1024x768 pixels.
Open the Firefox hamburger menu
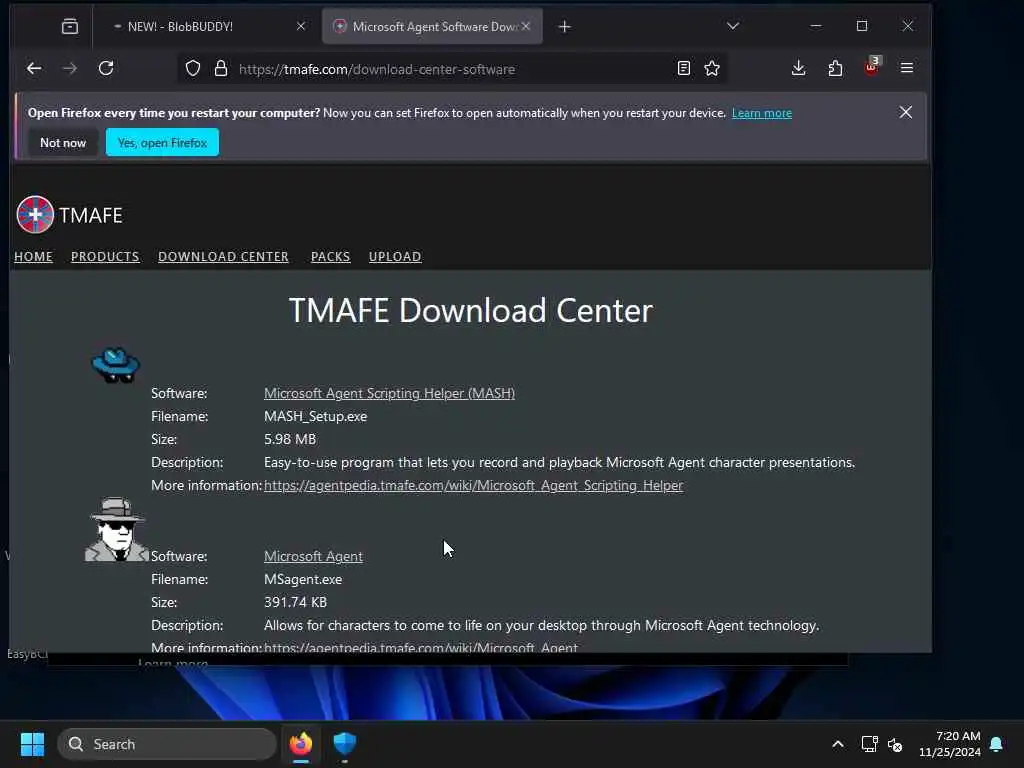point(906,68)
